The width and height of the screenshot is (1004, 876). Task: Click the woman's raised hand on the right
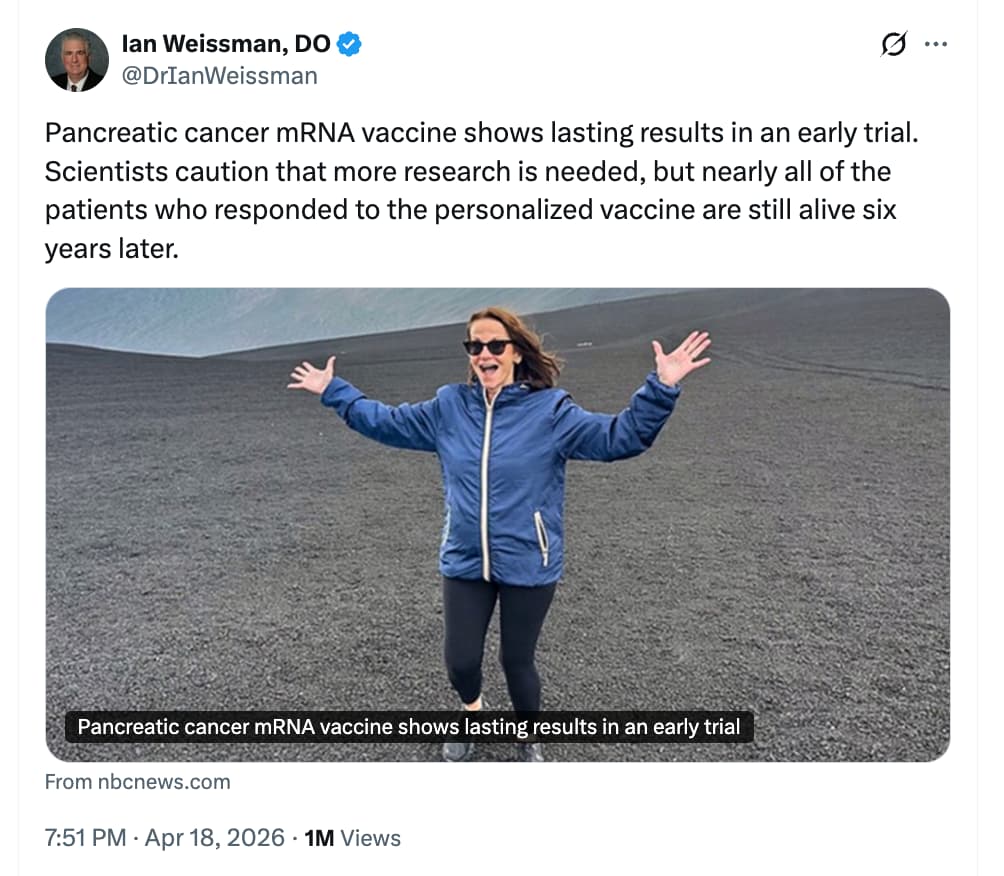(x=682, y=357)
